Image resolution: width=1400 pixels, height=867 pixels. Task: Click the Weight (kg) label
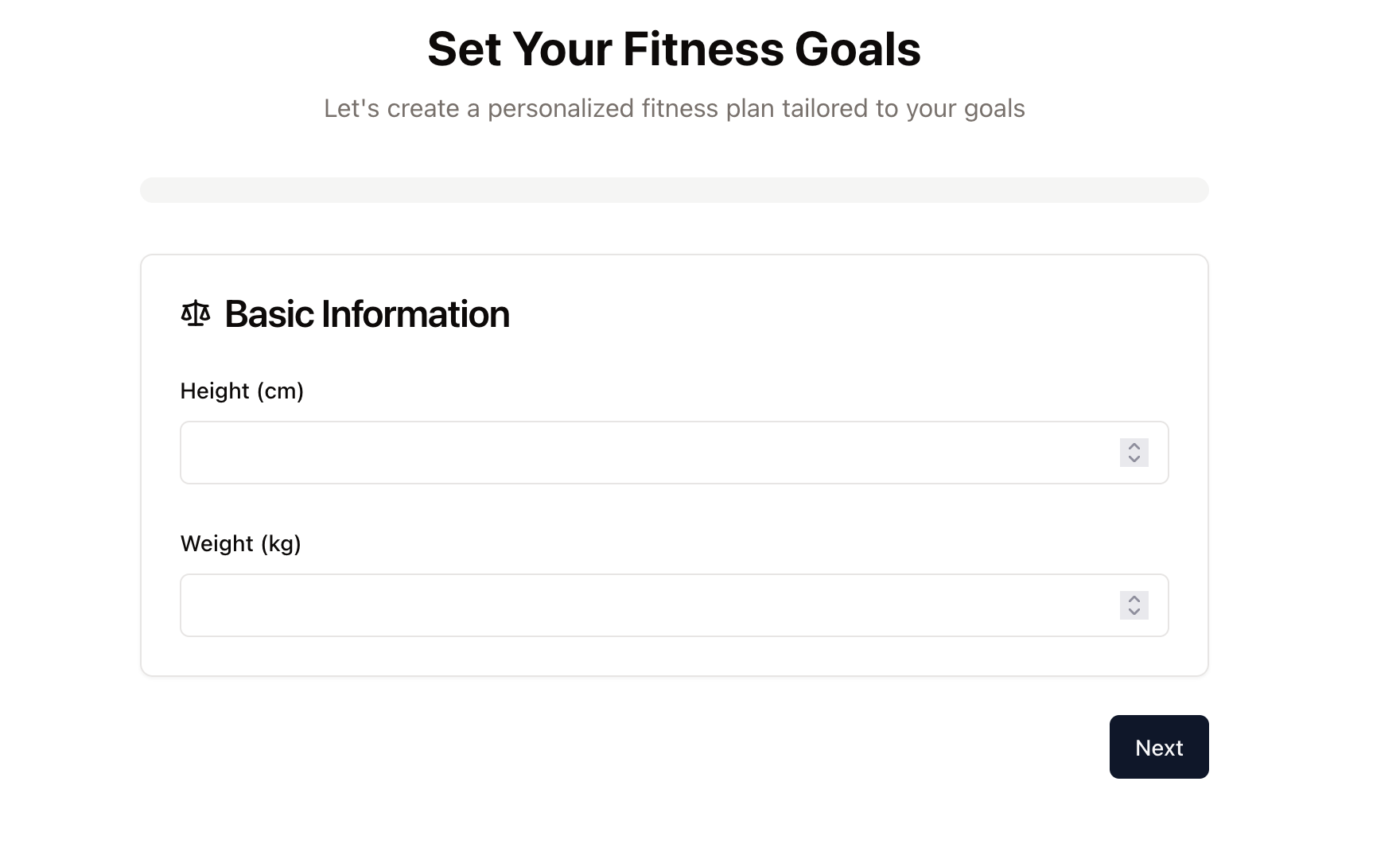coord(241,544)
